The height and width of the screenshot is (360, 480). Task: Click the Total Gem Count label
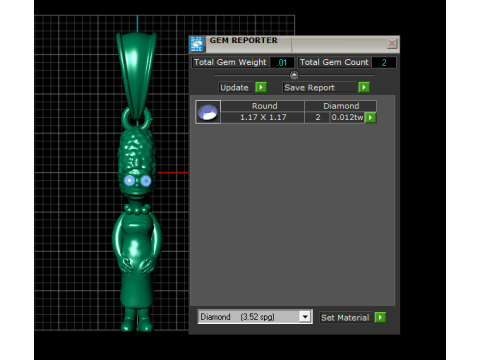334,62
